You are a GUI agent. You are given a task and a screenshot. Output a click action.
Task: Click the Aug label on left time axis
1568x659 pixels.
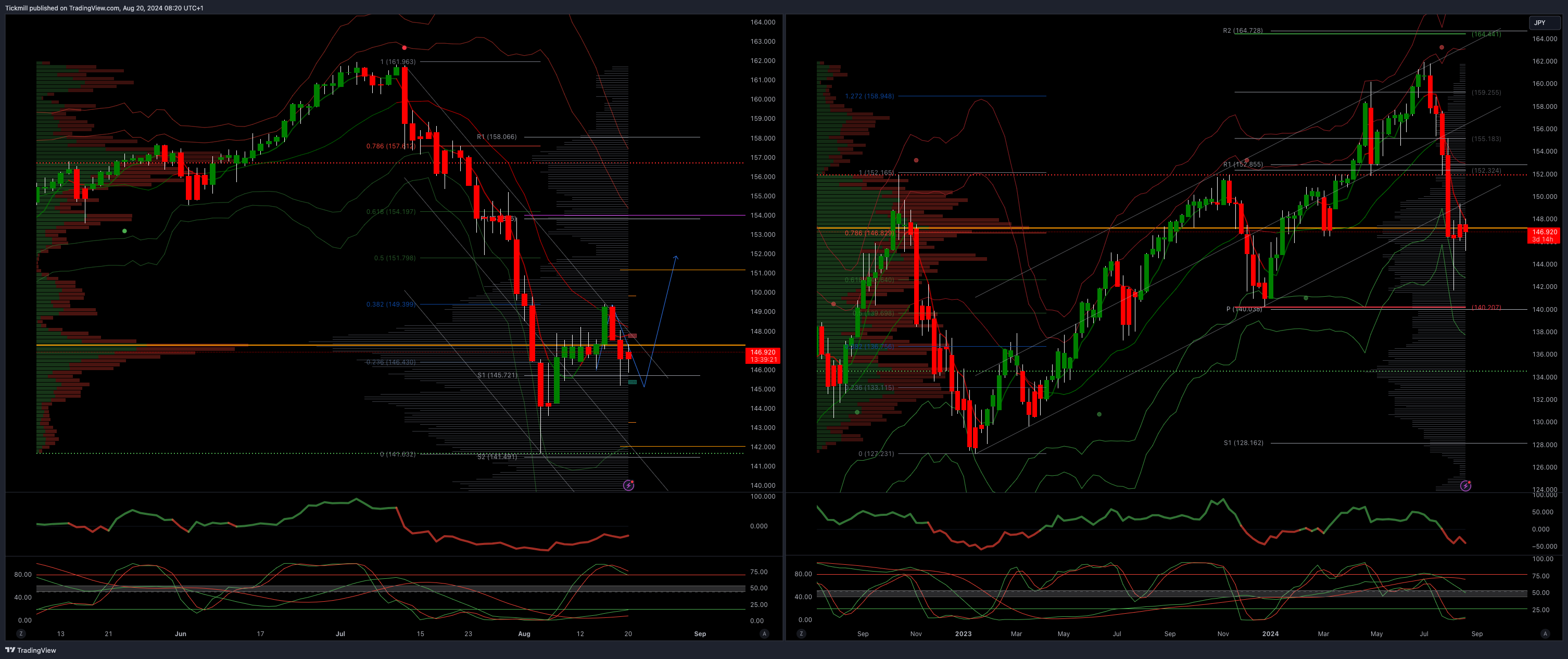[x=524, y=633]
